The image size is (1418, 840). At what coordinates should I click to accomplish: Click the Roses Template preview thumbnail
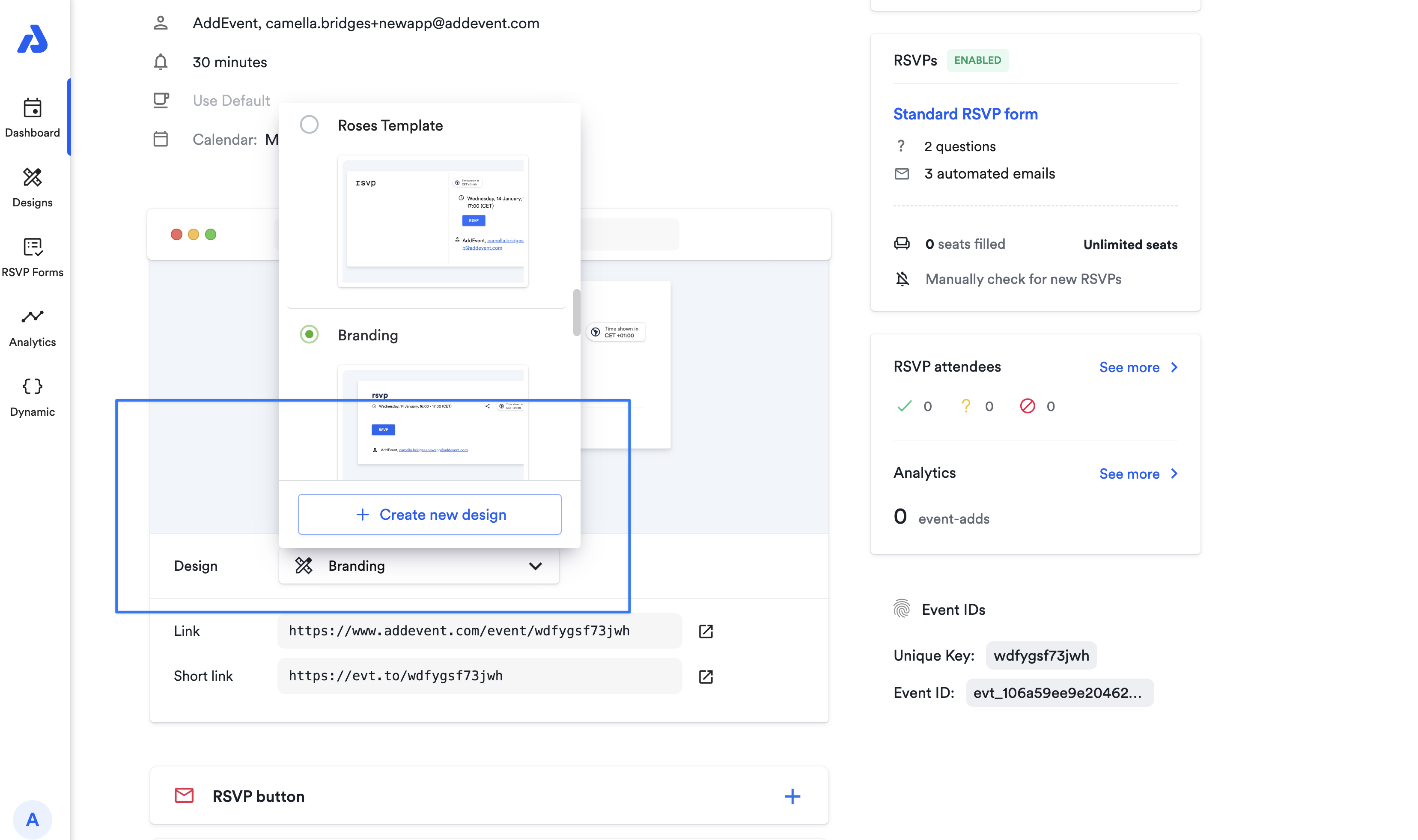pos(433,221)
